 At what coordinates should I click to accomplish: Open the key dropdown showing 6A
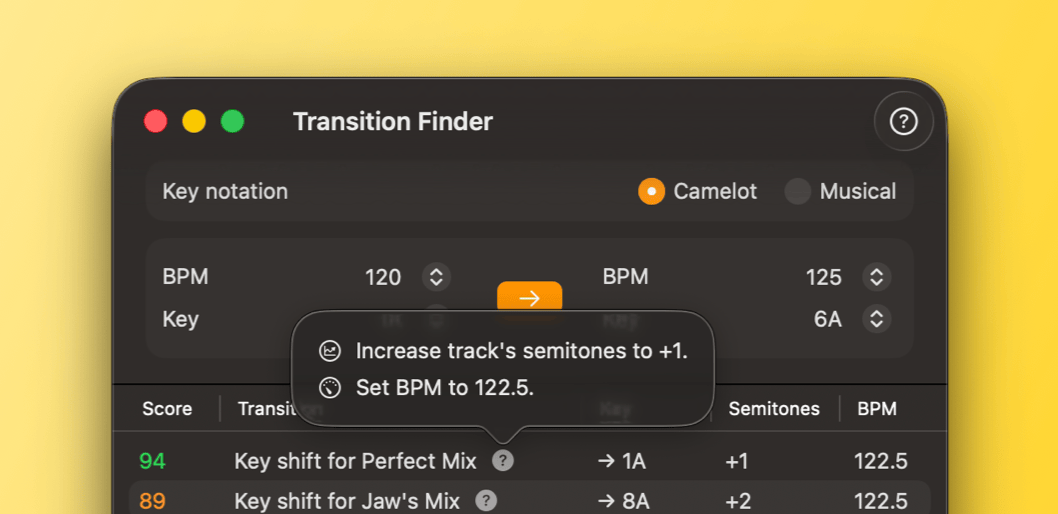pyautogui.click(x=876, y=319)
